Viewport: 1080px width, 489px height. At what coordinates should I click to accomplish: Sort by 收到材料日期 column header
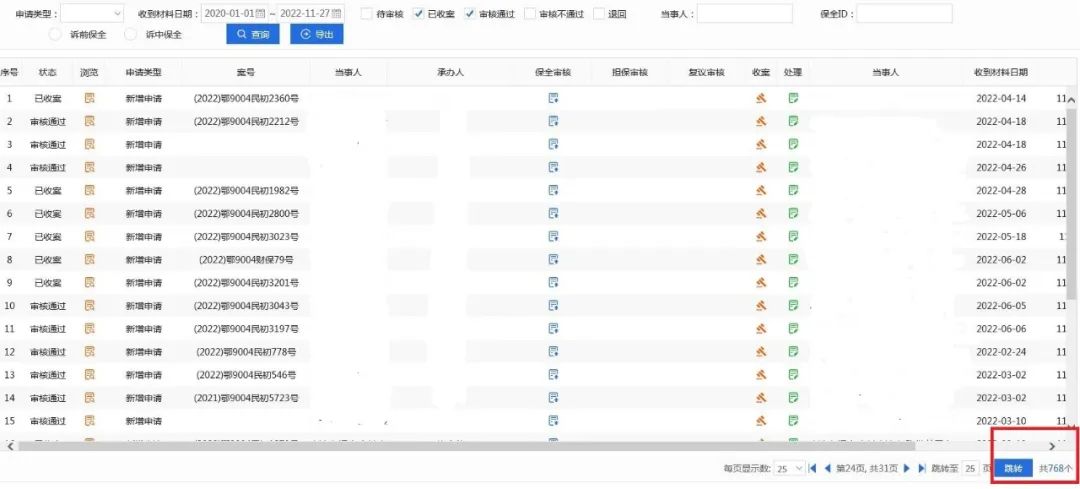(1000, 73)
